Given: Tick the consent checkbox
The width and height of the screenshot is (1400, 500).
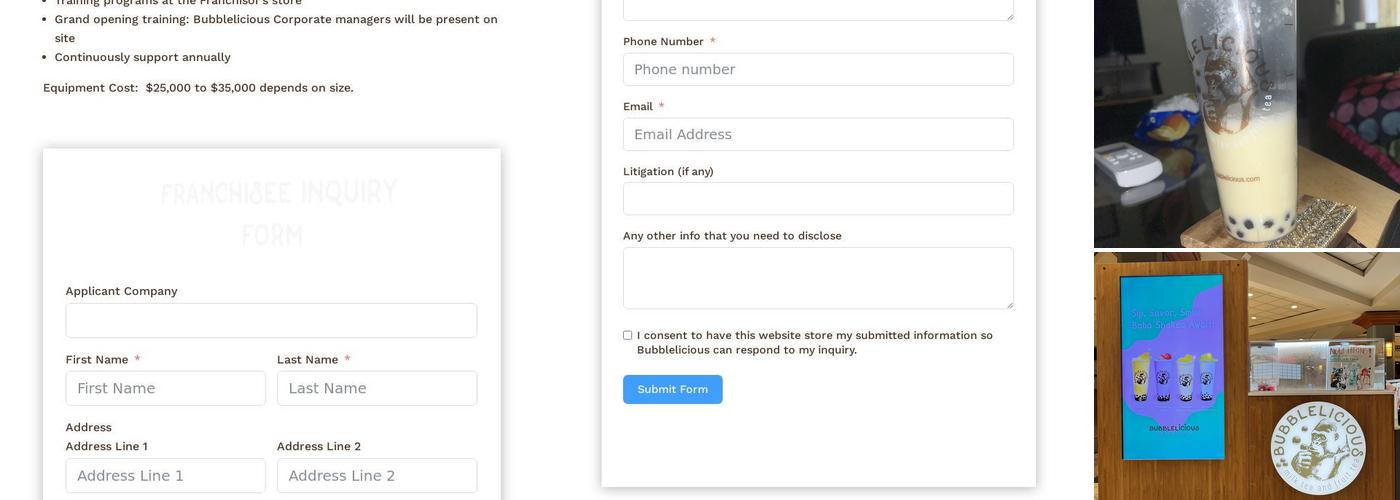Looking at the screenshot, I should (628, 336).
